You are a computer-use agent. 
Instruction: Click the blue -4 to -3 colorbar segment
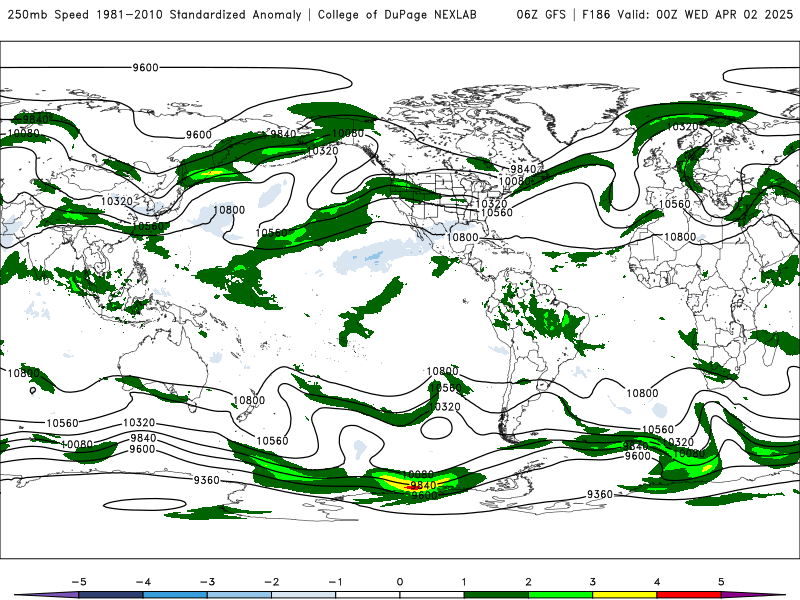(x=175, y=595)
